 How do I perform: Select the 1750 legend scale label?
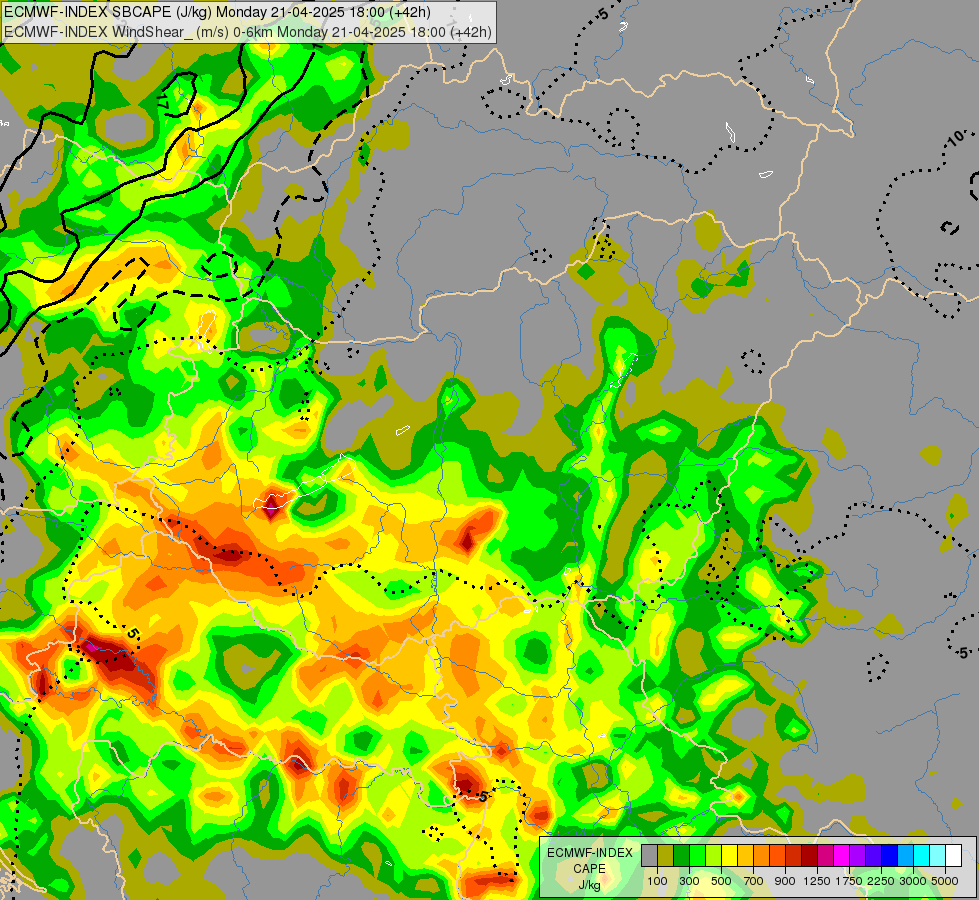tap(849, 881)
